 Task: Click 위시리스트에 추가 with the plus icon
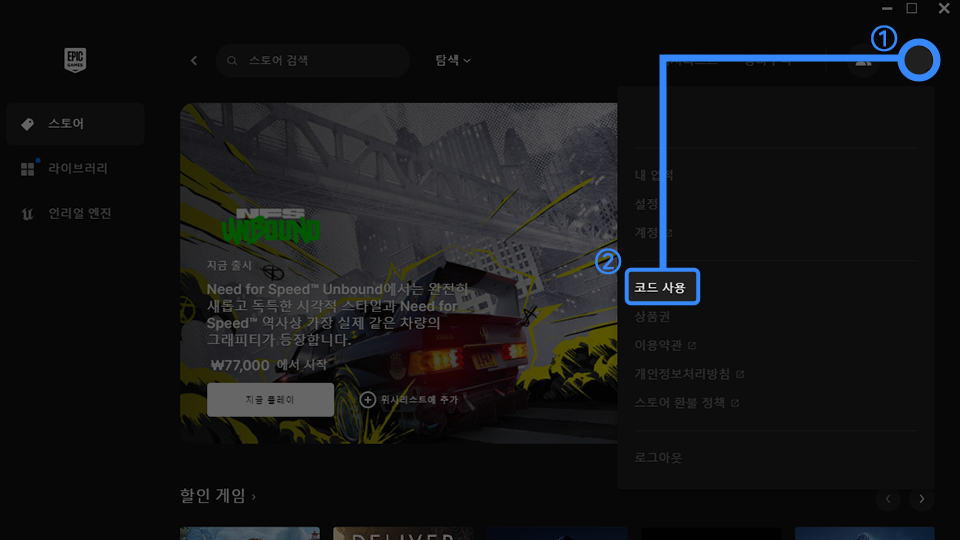[x=408, y=400]
